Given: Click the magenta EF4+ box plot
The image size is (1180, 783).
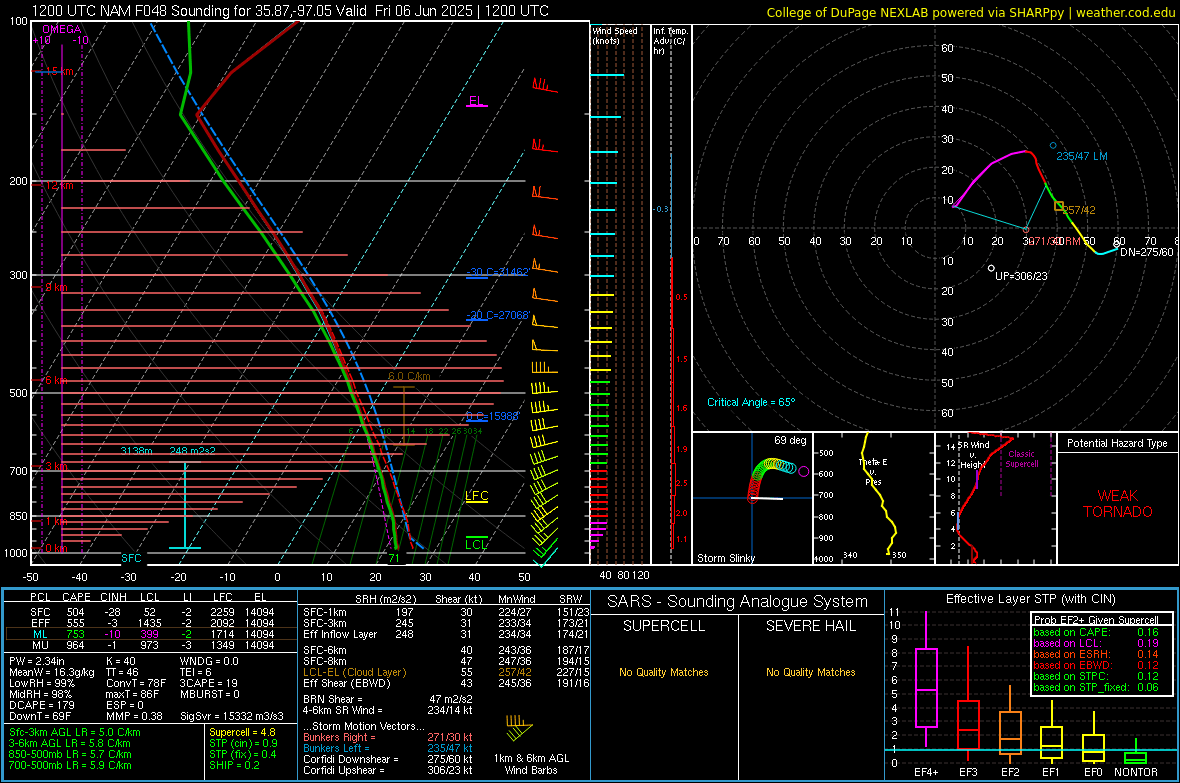Looking at the screenshot, I should tap(926, 678).
